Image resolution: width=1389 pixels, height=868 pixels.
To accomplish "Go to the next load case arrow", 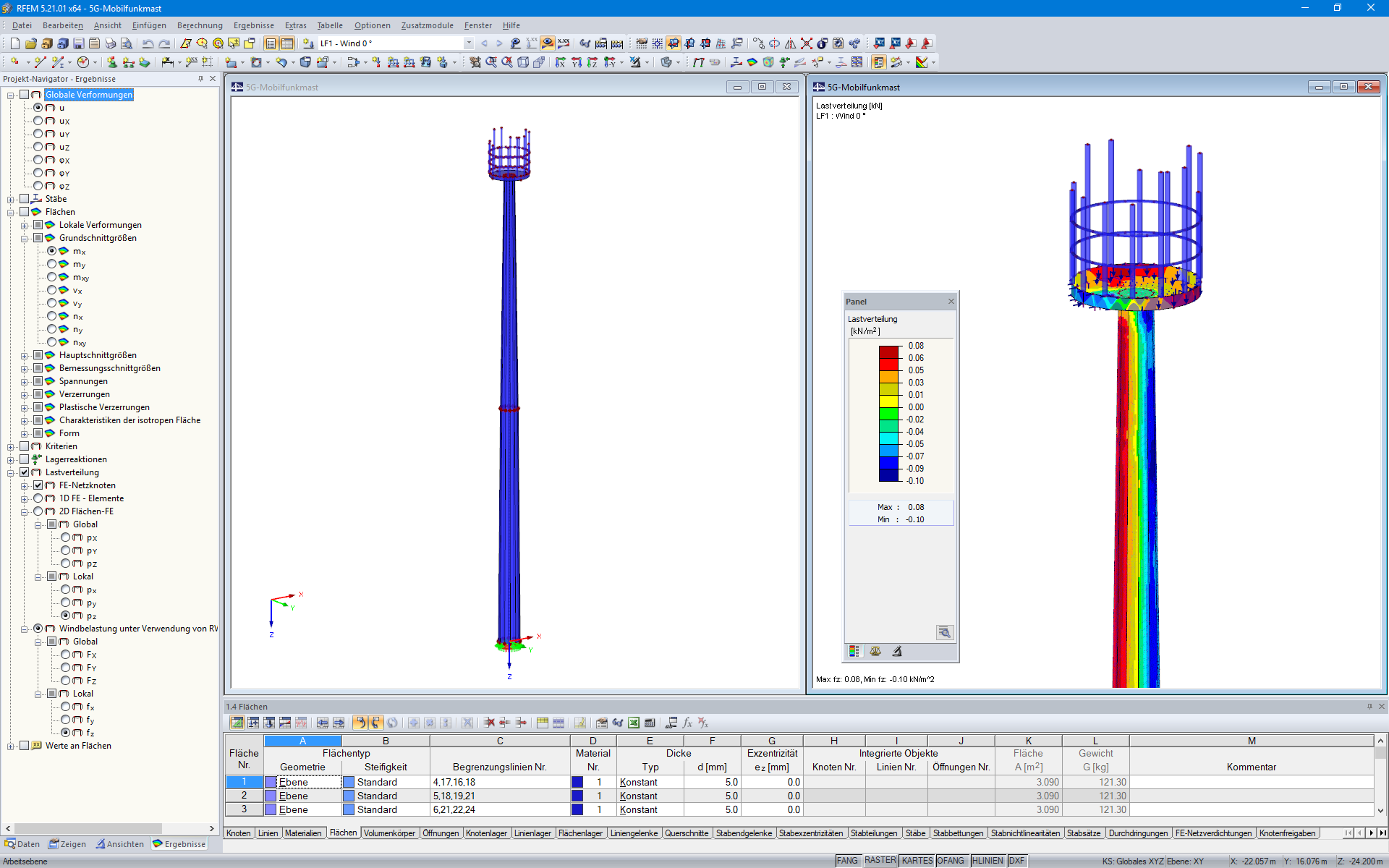I will click(x=499, y=43).
